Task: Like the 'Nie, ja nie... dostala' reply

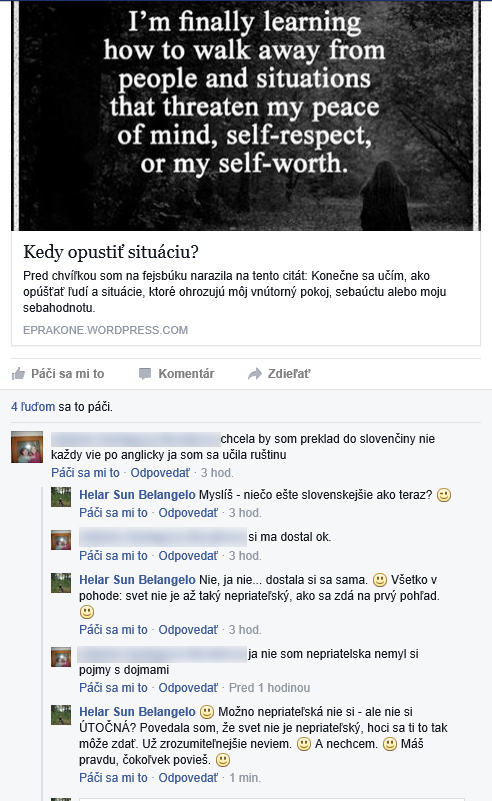Action: (x=113, y=629)
